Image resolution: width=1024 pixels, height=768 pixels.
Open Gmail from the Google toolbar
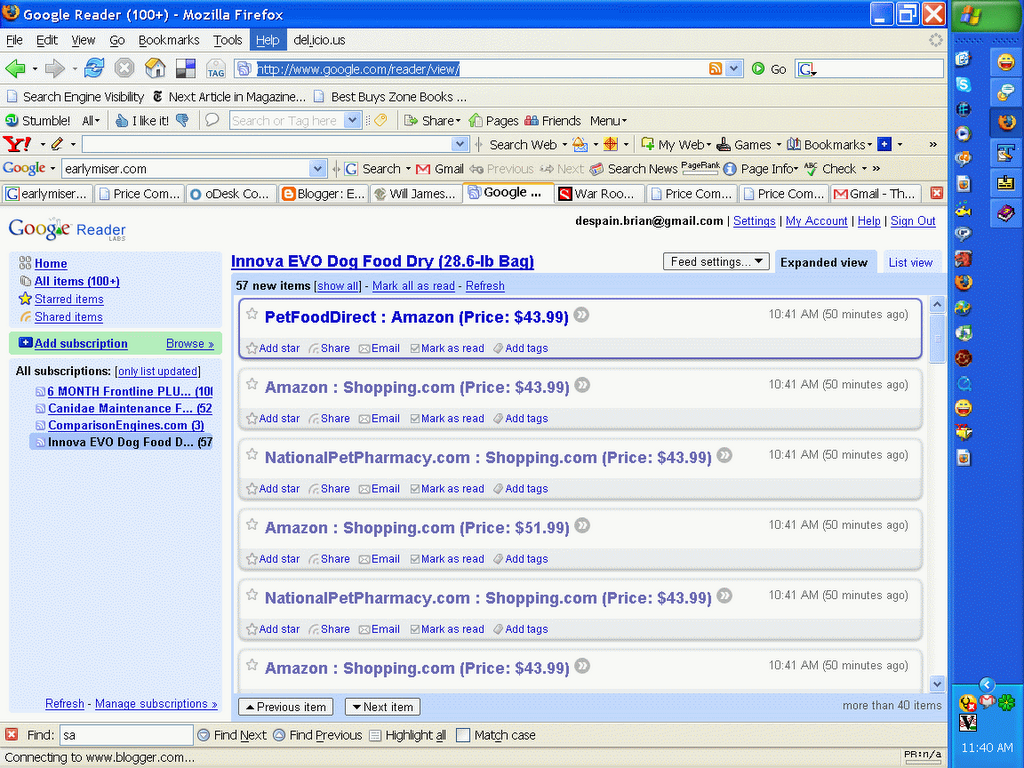tap(440, 168)
